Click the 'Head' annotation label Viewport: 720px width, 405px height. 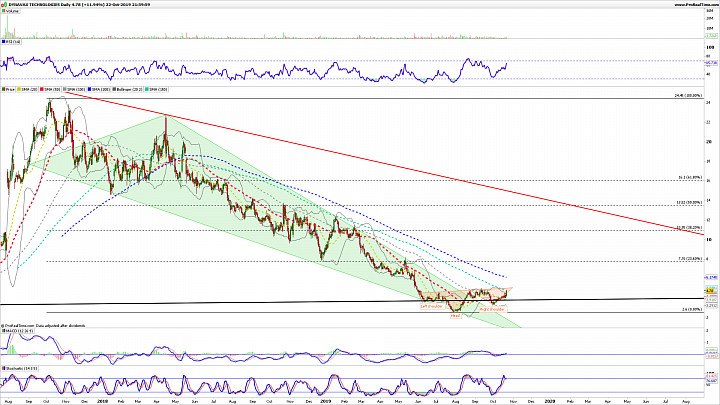[x=455, y=315]
